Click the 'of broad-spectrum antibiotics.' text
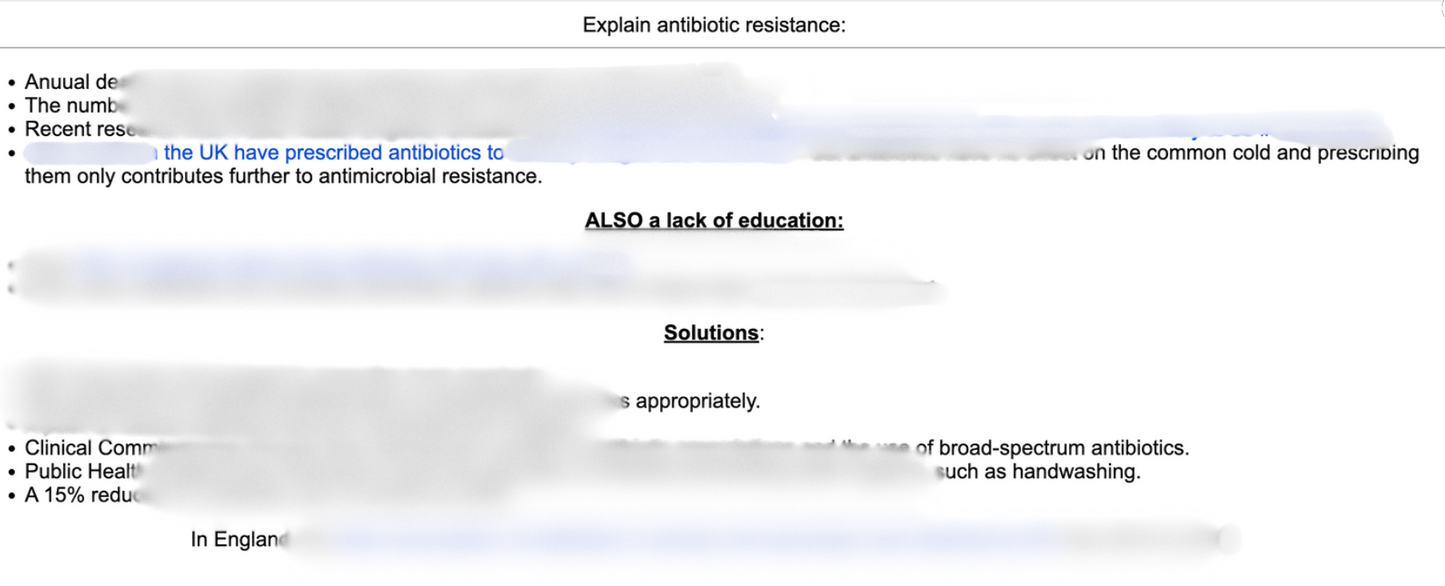Viewport: 1445px width, 586px height. point(1052,448)
